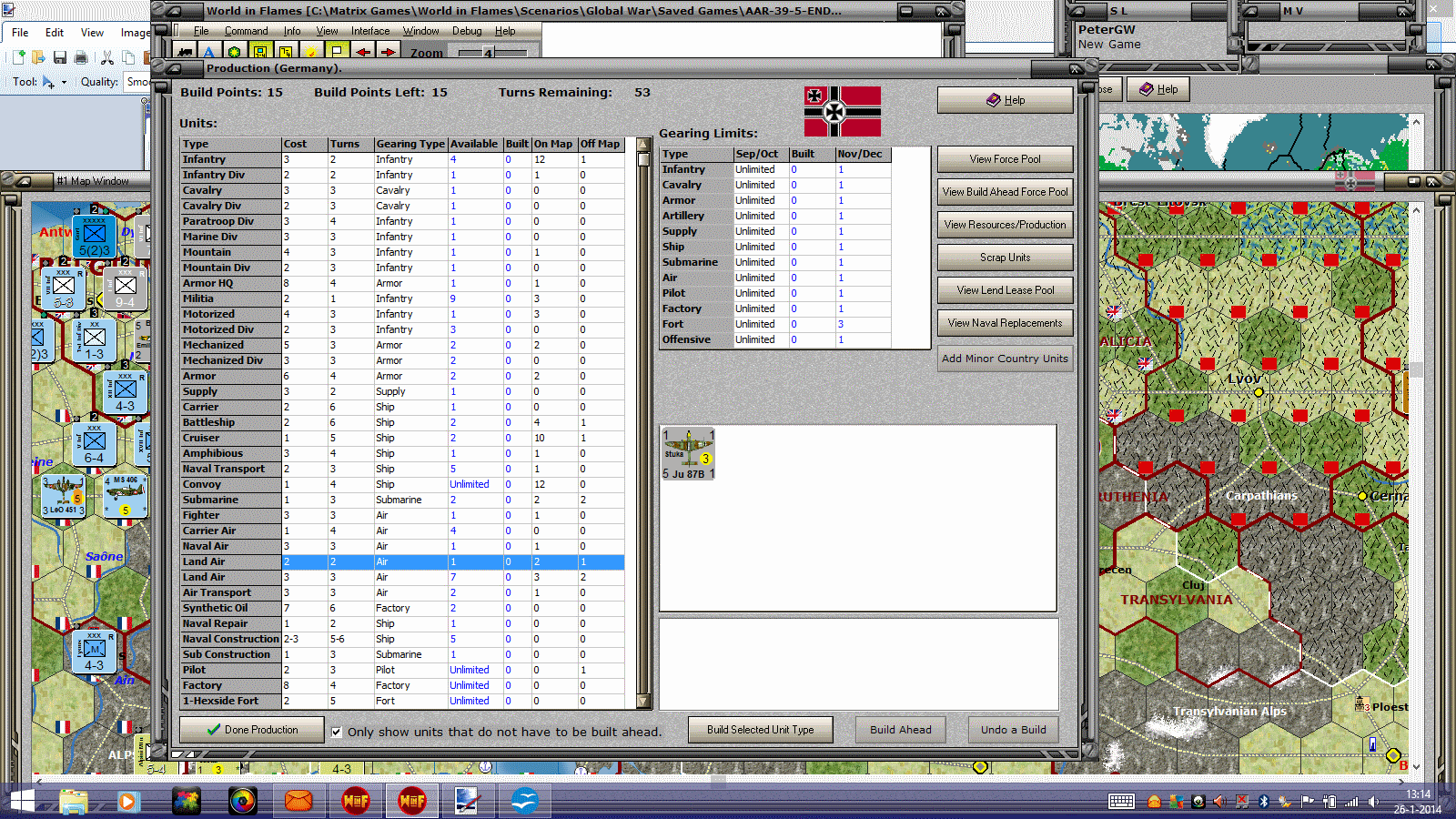The width and height of the screenshot is (1456, 819).
Task: Select the Air Transport unit row
Action: [402, 593]
